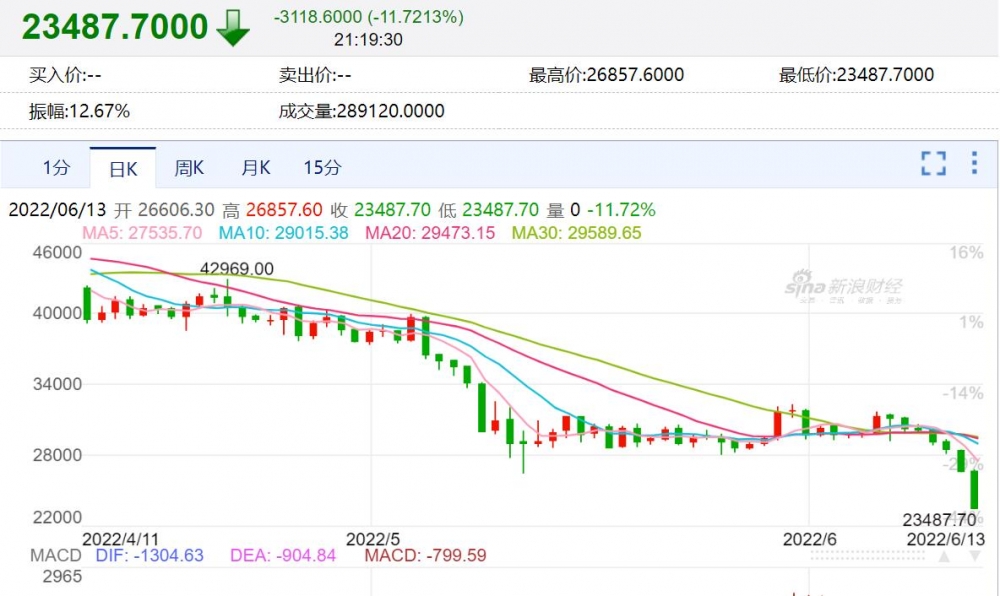Click the timestamp 21:19:30
Image resolution: width=1000 pixels, height=596 pixels.
pyautogui.click(x=368, y=40)
